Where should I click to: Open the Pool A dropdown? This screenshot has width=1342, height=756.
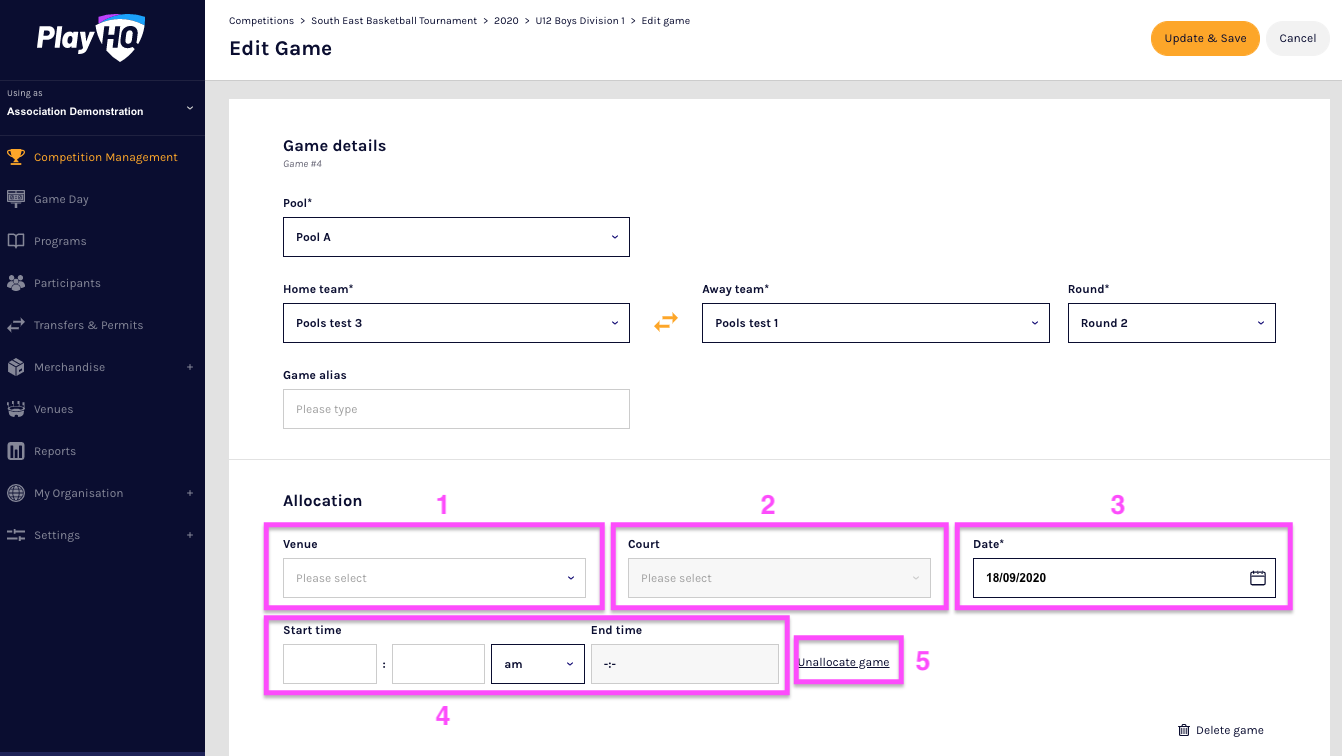pyautogui.click(x=456, y=237)
